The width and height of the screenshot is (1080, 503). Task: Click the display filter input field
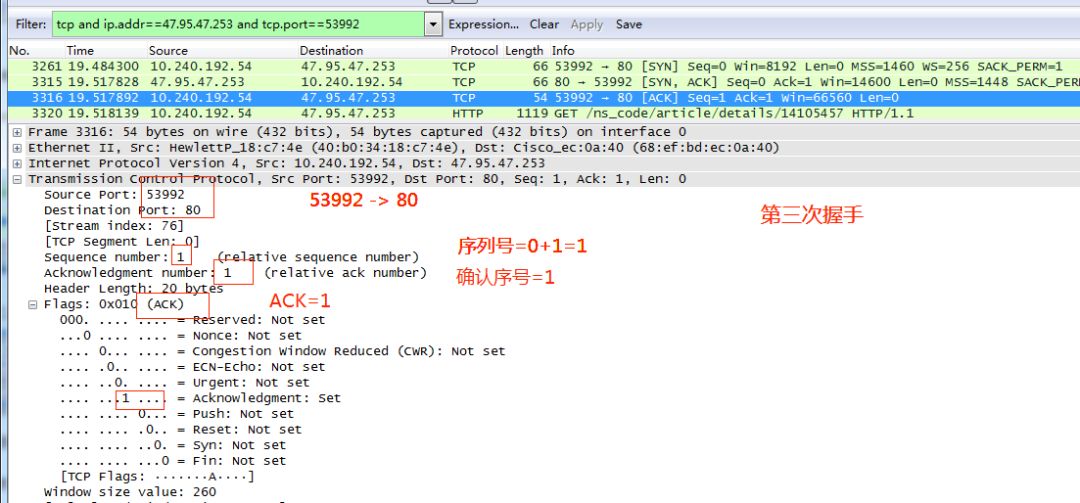(239, 24)
